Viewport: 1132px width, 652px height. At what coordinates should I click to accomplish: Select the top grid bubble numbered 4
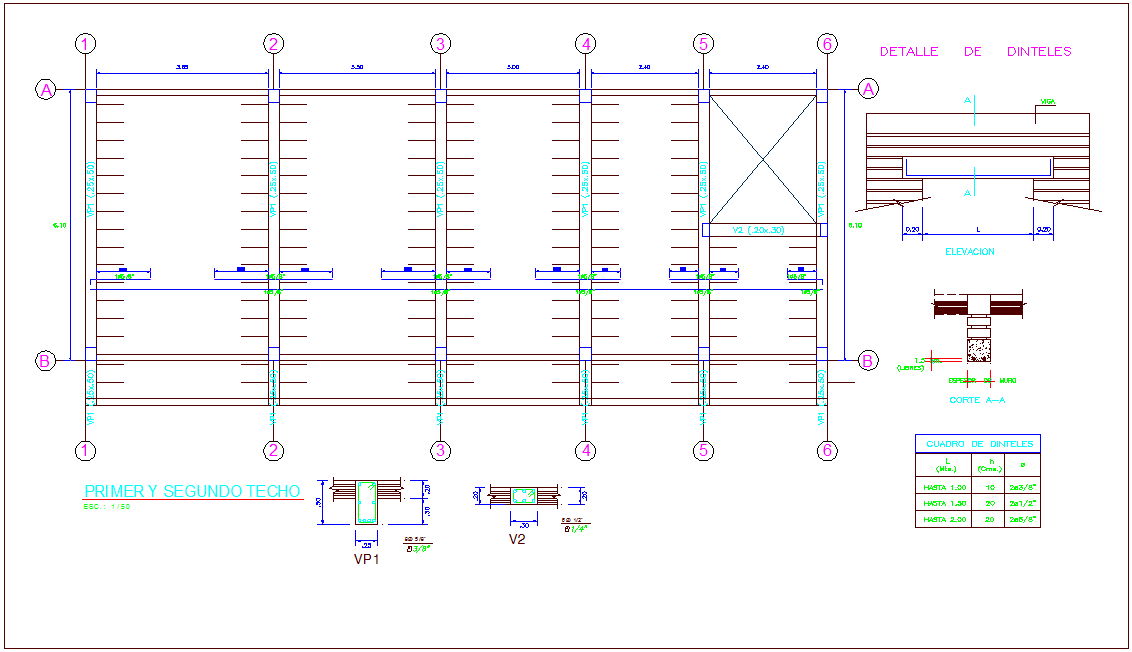click(x=586, y=43)
